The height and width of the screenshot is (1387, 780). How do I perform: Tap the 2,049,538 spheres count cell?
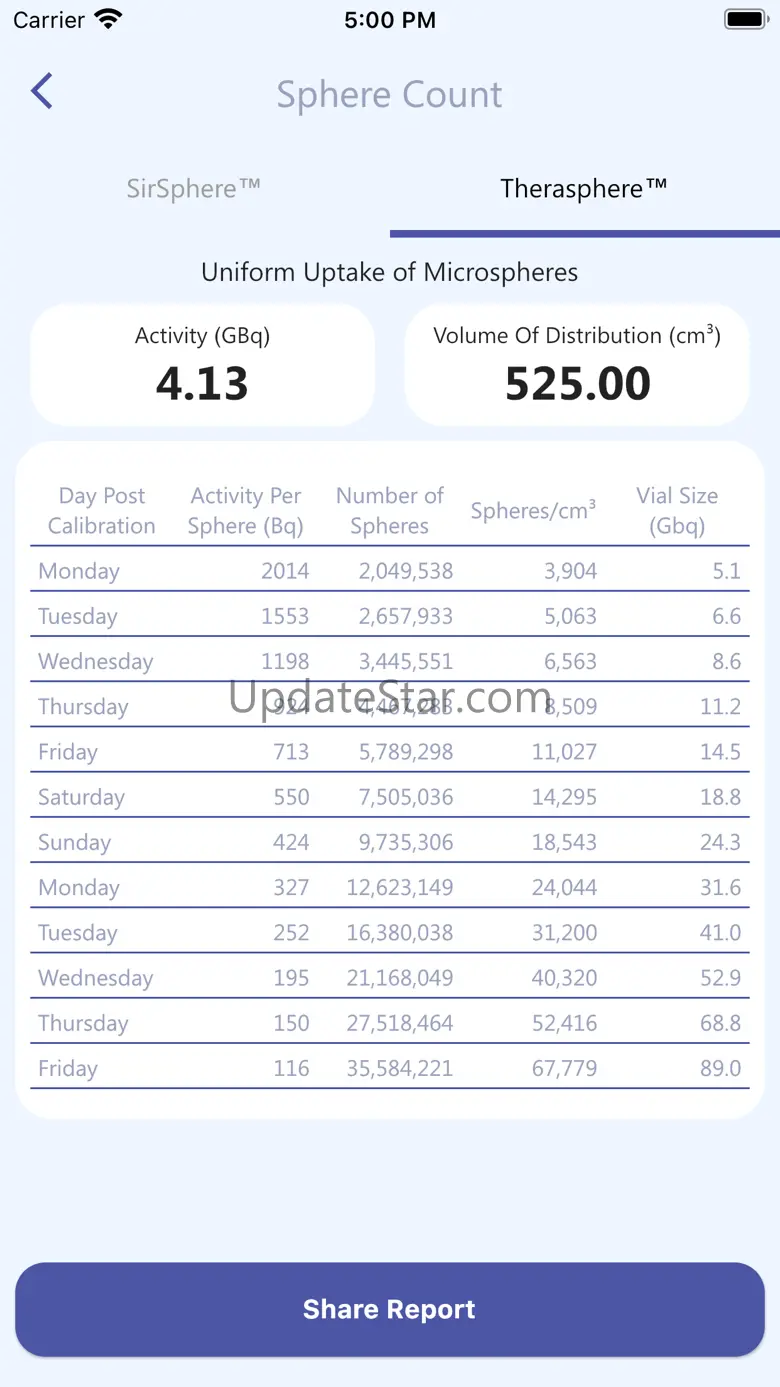pos(406,571)
